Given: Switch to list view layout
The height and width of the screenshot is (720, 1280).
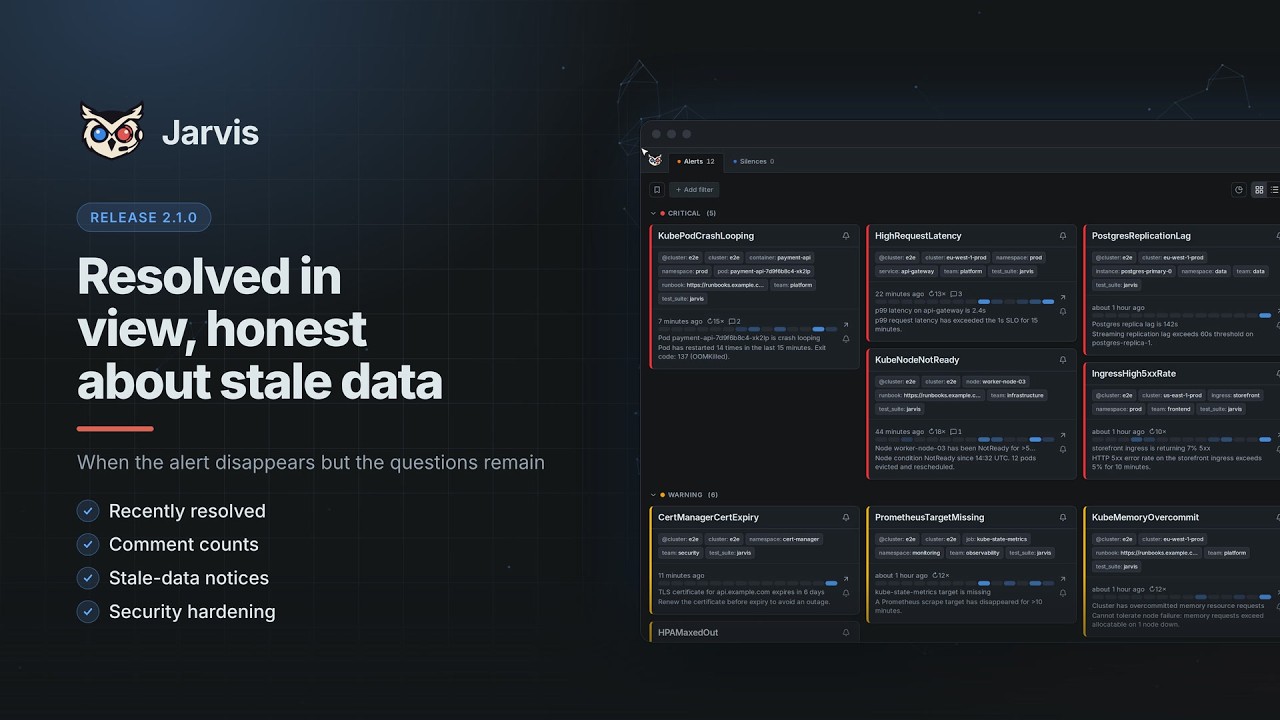Looking at the screenshot, I should tap(1274, 189).
